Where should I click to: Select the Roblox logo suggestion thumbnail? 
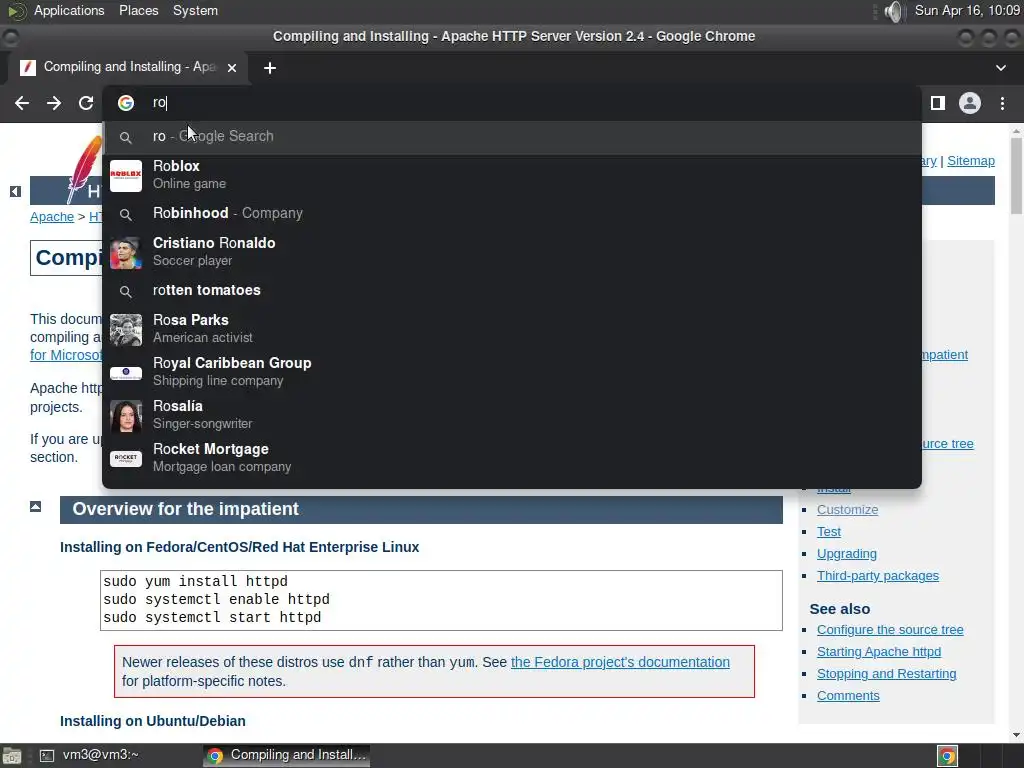126,176
